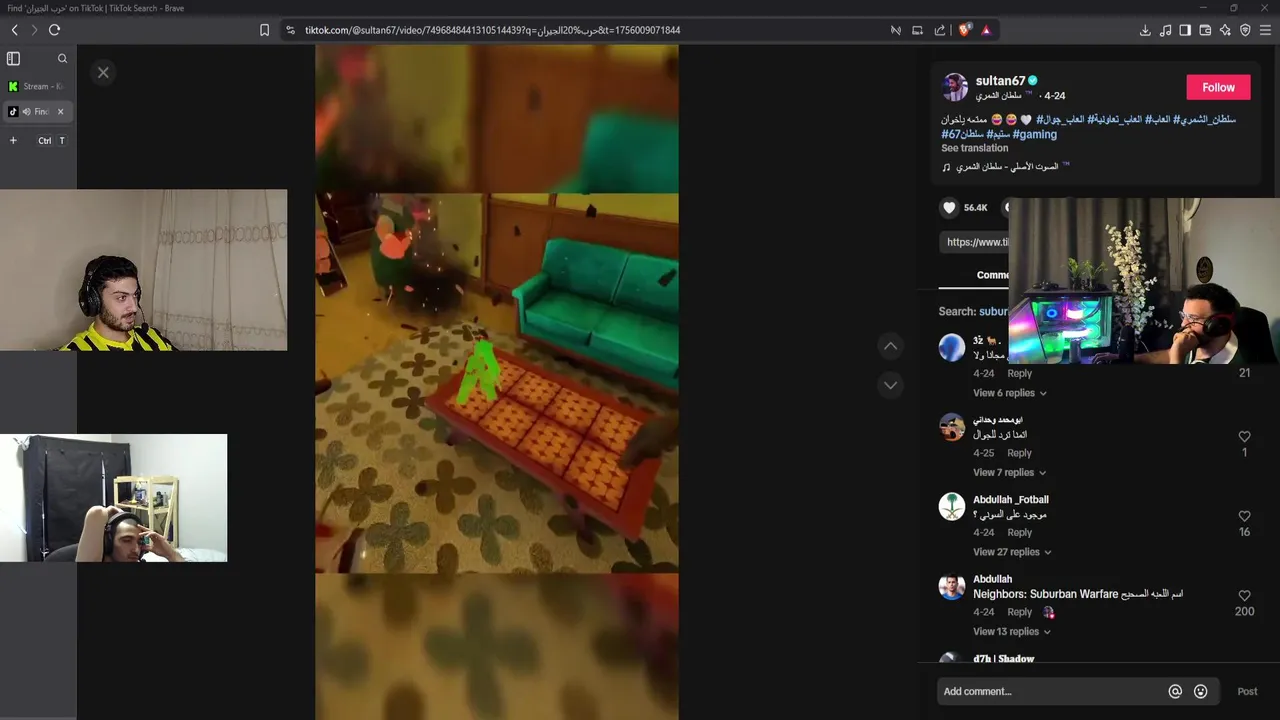This screenshot has height=720, width=1280.
Task: Go back with the browser back arrow
Action: click(x=15, y=30)
